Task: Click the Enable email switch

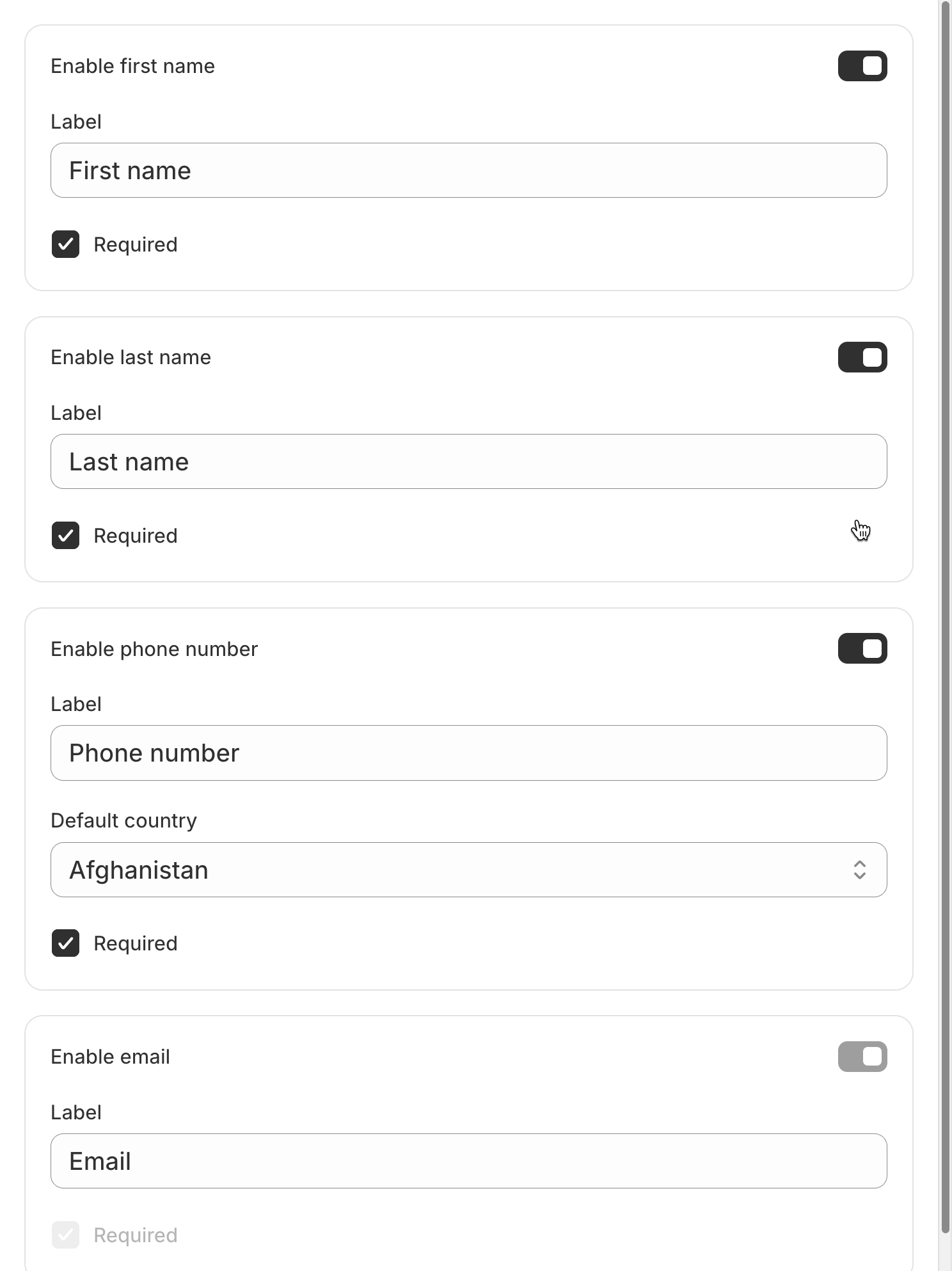Action: pyautogui.click(x=862, y=1057)
